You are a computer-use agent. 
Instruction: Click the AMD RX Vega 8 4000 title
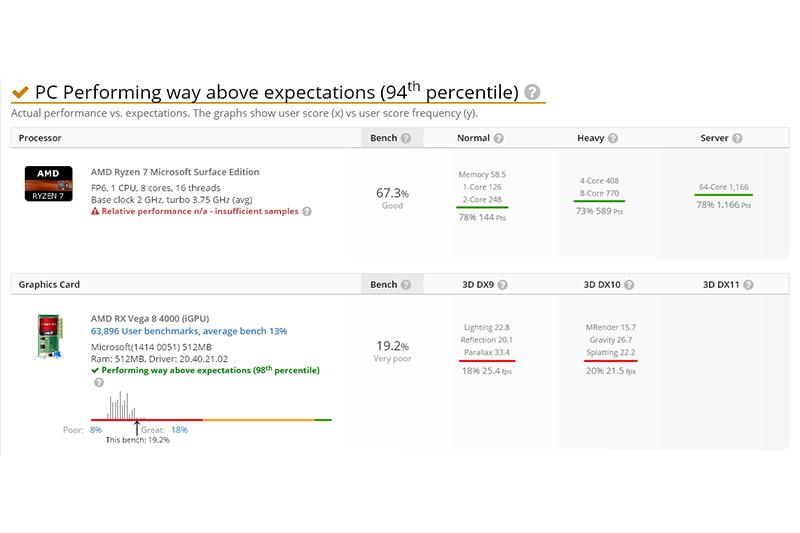pos(156,318)
